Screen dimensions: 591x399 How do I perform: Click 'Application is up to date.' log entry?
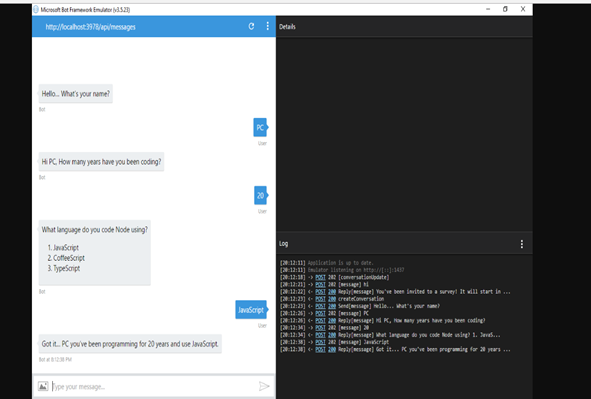340,263
